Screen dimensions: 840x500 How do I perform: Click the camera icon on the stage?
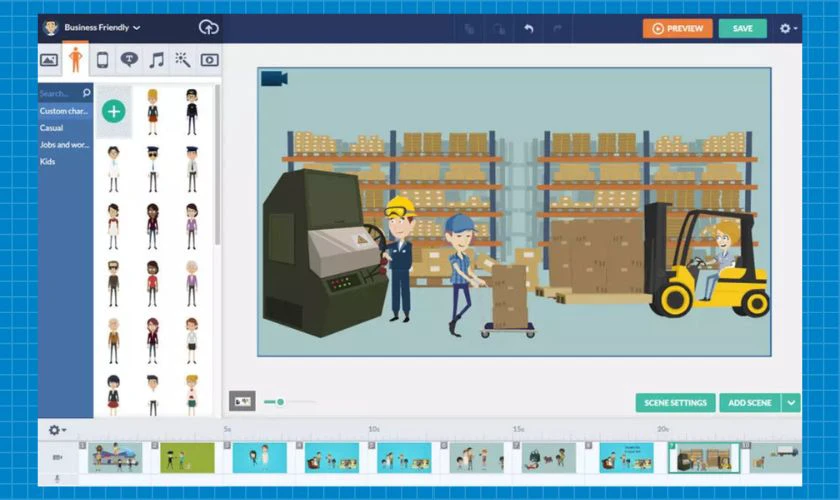pyautogui.click(x=274, y=78)
